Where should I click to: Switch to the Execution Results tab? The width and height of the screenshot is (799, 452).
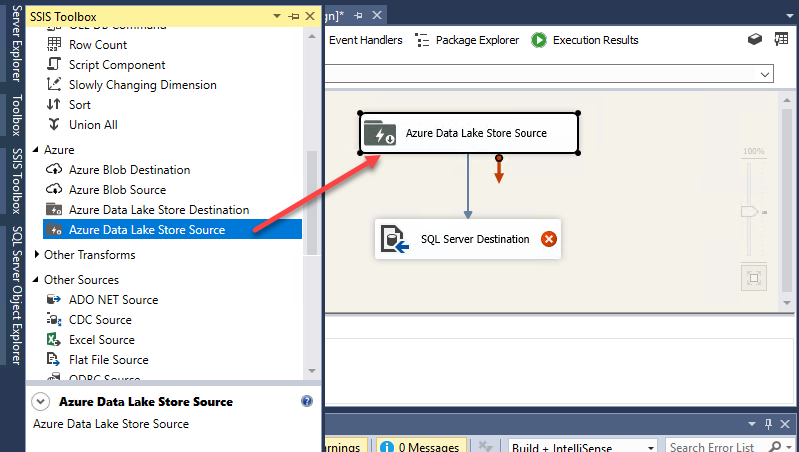pos(584,40)
